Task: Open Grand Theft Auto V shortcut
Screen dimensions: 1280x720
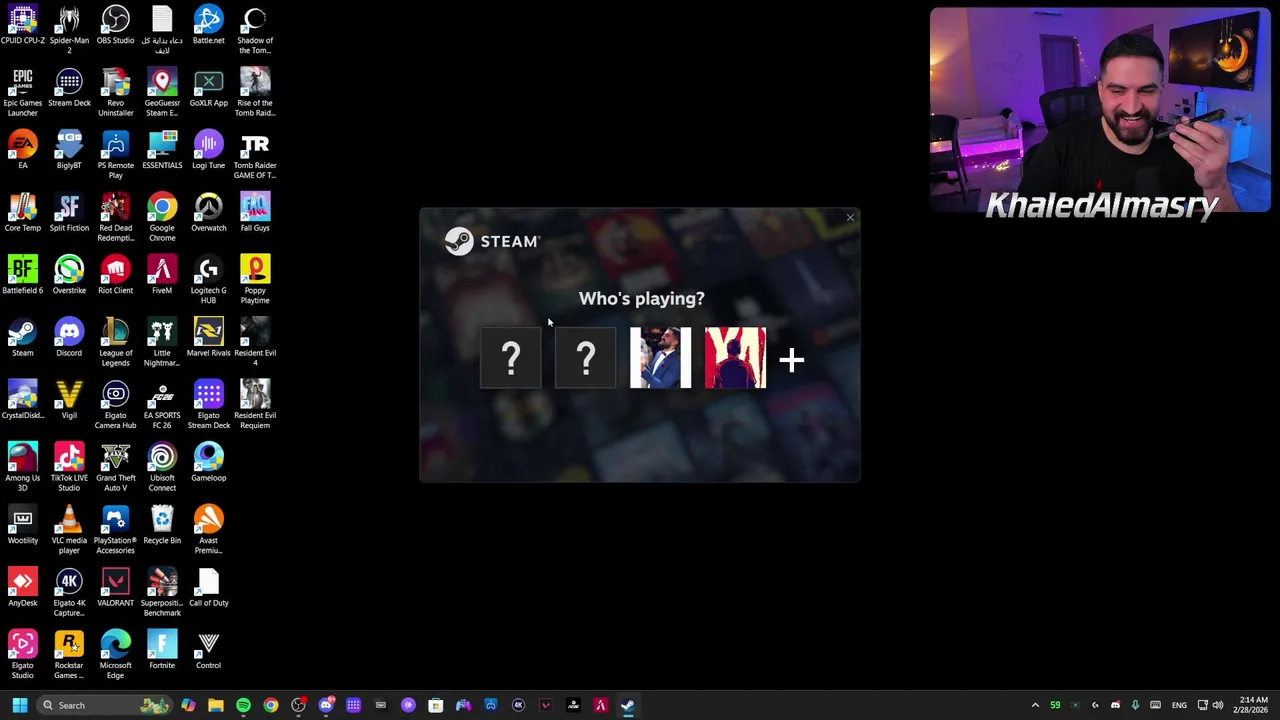Action: [x=115, y=467]
